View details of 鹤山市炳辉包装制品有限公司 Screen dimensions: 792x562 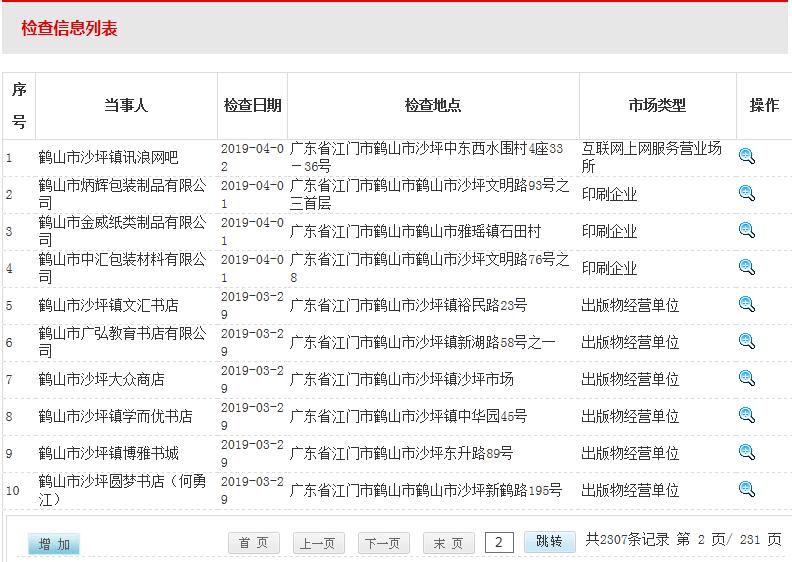(x=746, y=193)
